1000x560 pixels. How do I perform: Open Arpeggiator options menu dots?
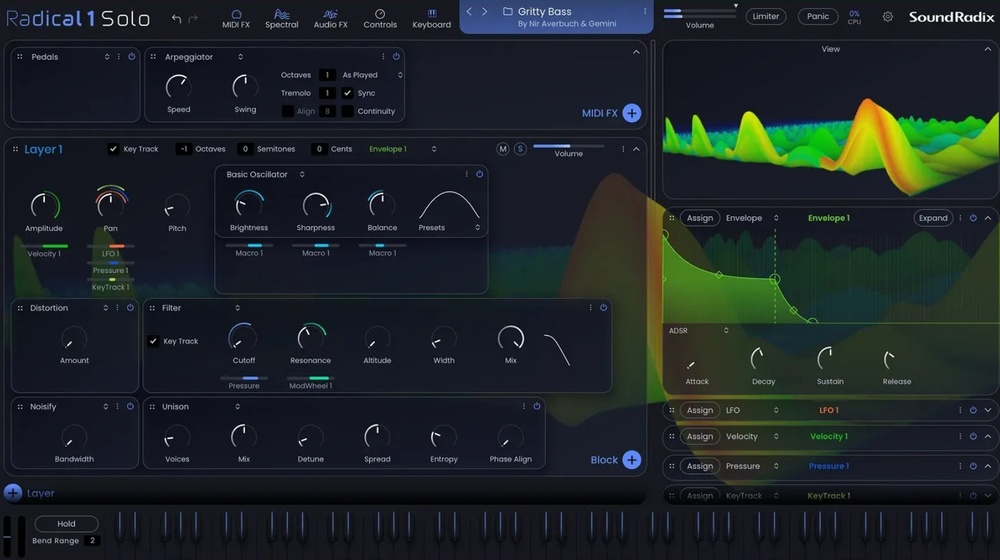383,57
